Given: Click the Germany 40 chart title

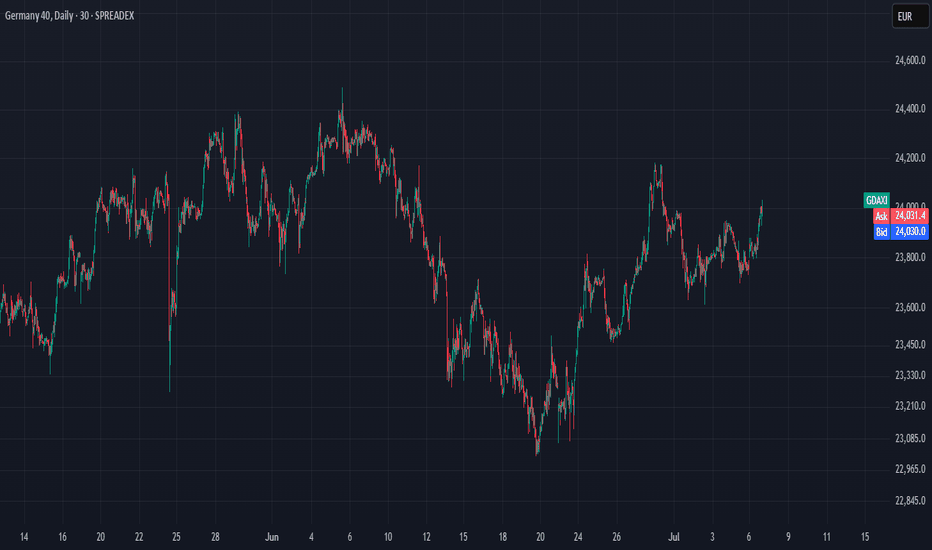Looking at the screenshot, I should click(70, 16).
